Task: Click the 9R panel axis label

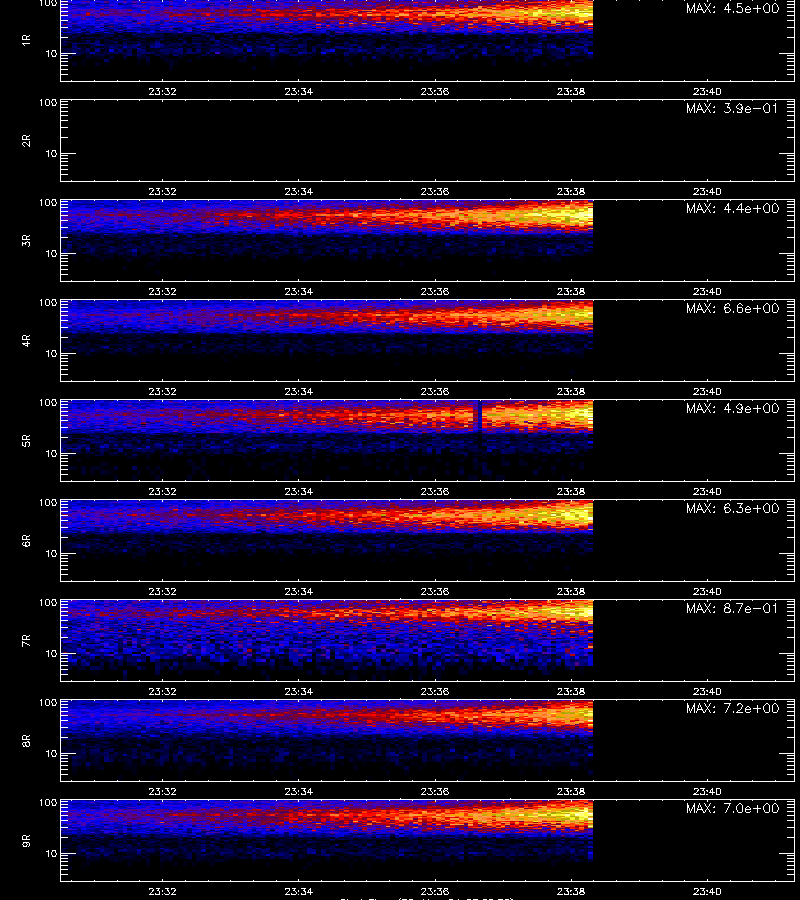Action: [26, 841]
